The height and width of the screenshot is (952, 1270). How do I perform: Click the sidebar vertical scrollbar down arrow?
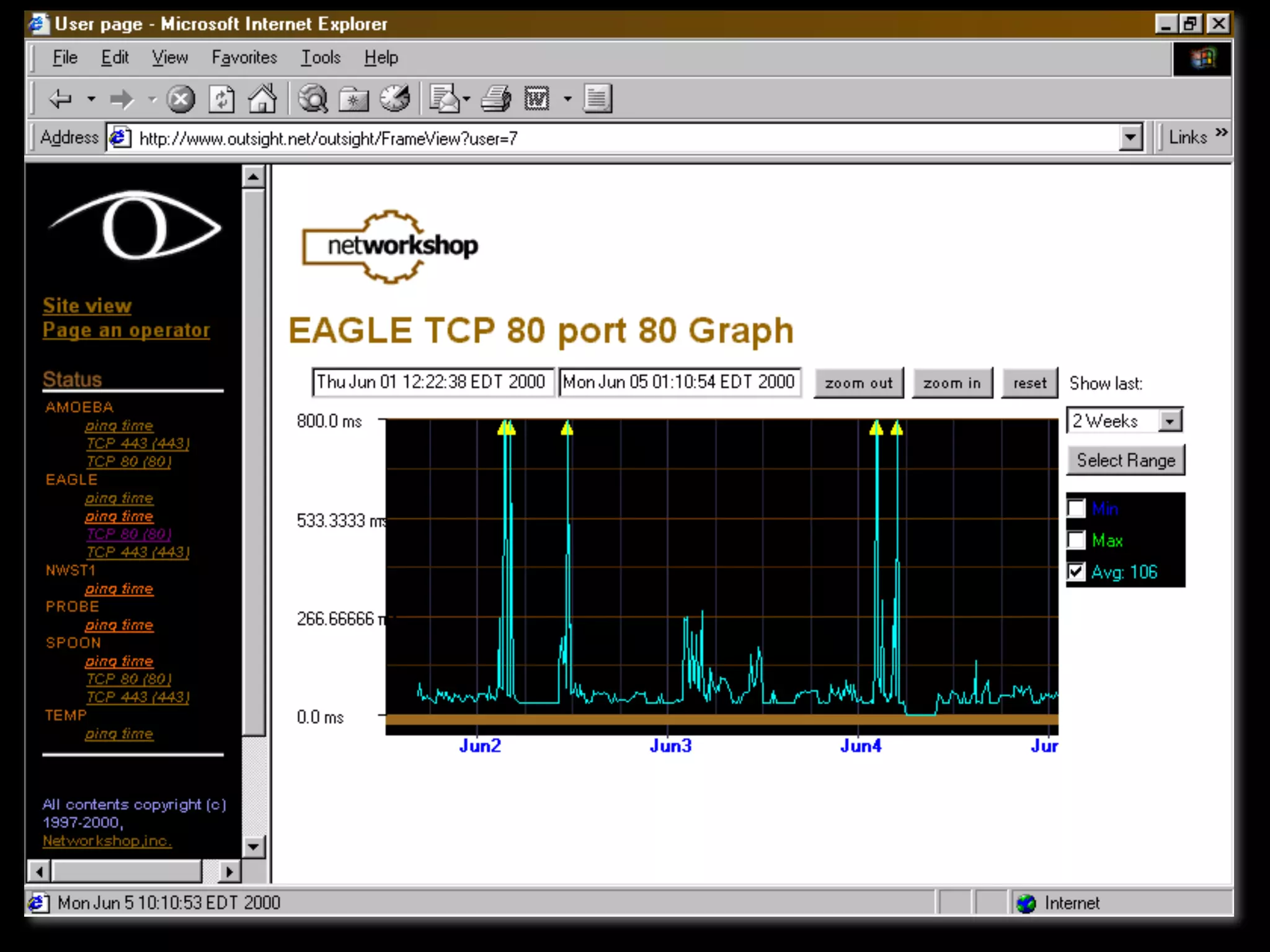[253, 847]
